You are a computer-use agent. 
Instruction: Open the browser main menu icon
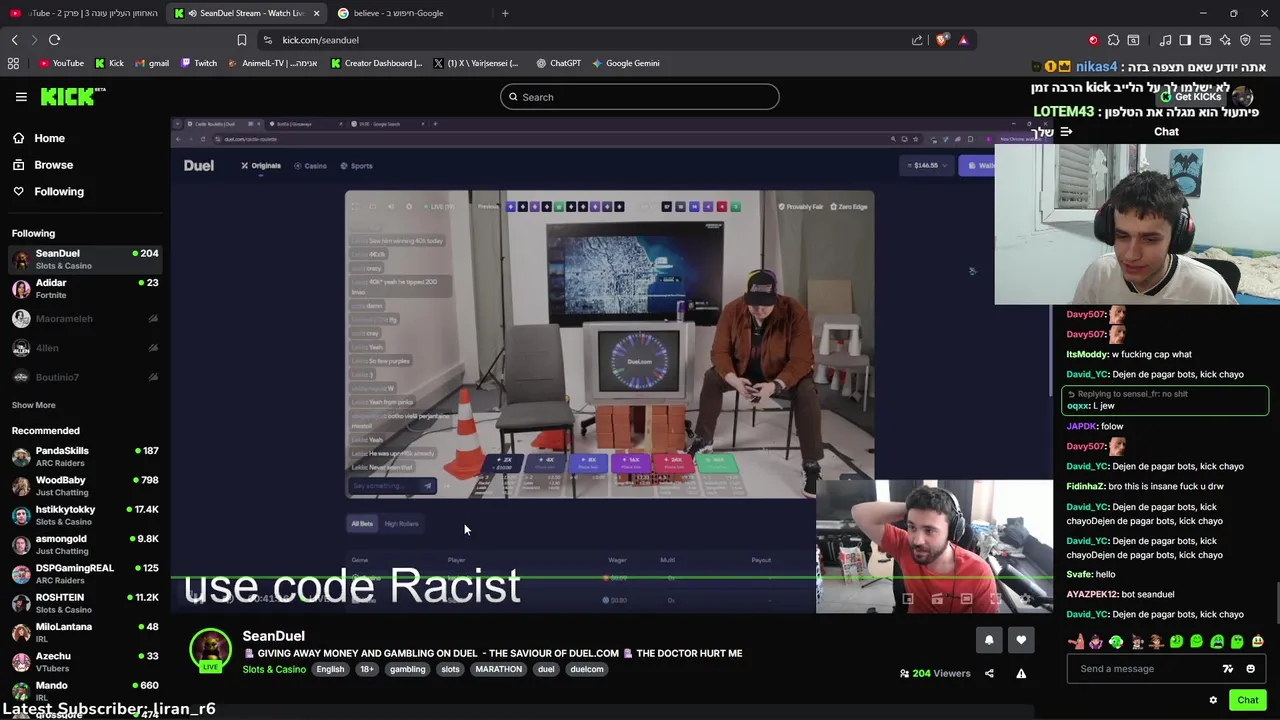1265,40
